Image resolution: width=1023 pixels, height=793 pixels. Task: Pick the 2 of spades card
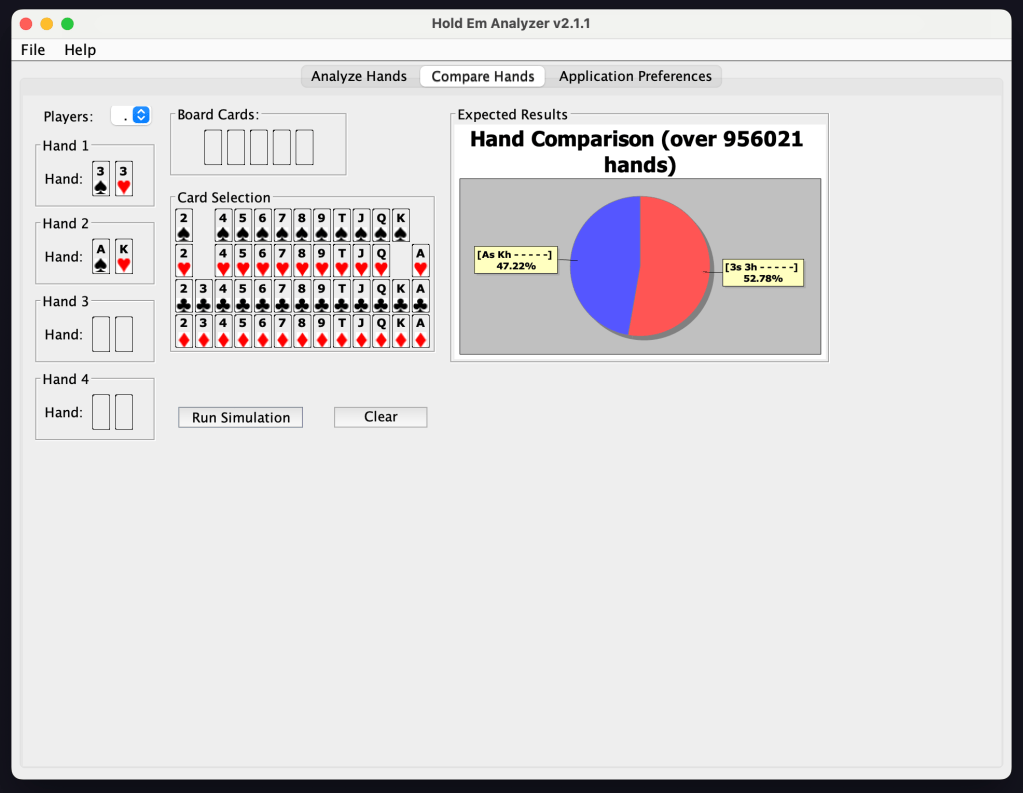pyautogui.click(x=184, y=226)
